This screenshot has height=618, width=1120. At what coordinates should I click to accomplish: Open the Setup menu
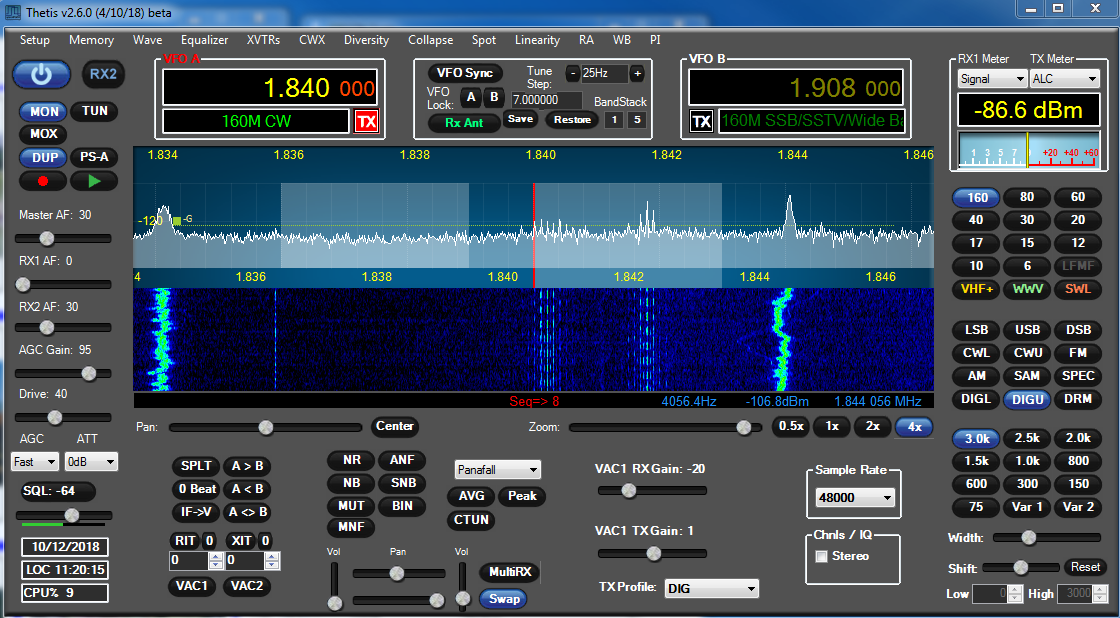click(x=34, y=40)
